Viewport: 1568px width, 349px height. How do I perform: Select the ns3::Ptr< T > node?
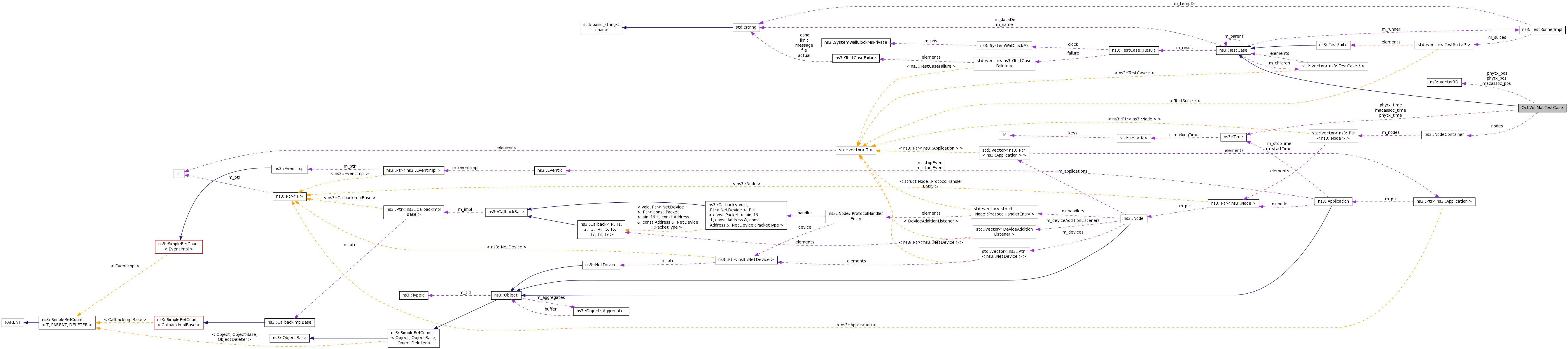point(289,197)
